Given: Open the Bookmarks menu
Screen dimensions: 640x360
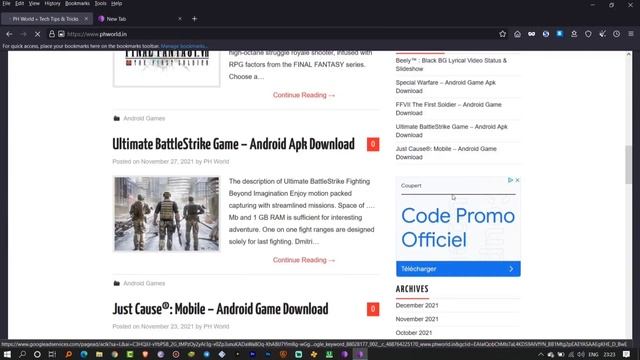Looking at the screenshot, I should click(77, 3).
